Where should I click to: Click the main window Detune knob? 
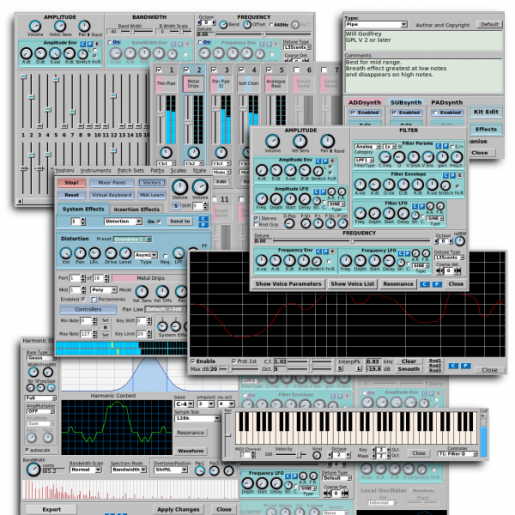click(x=180, y=187)
